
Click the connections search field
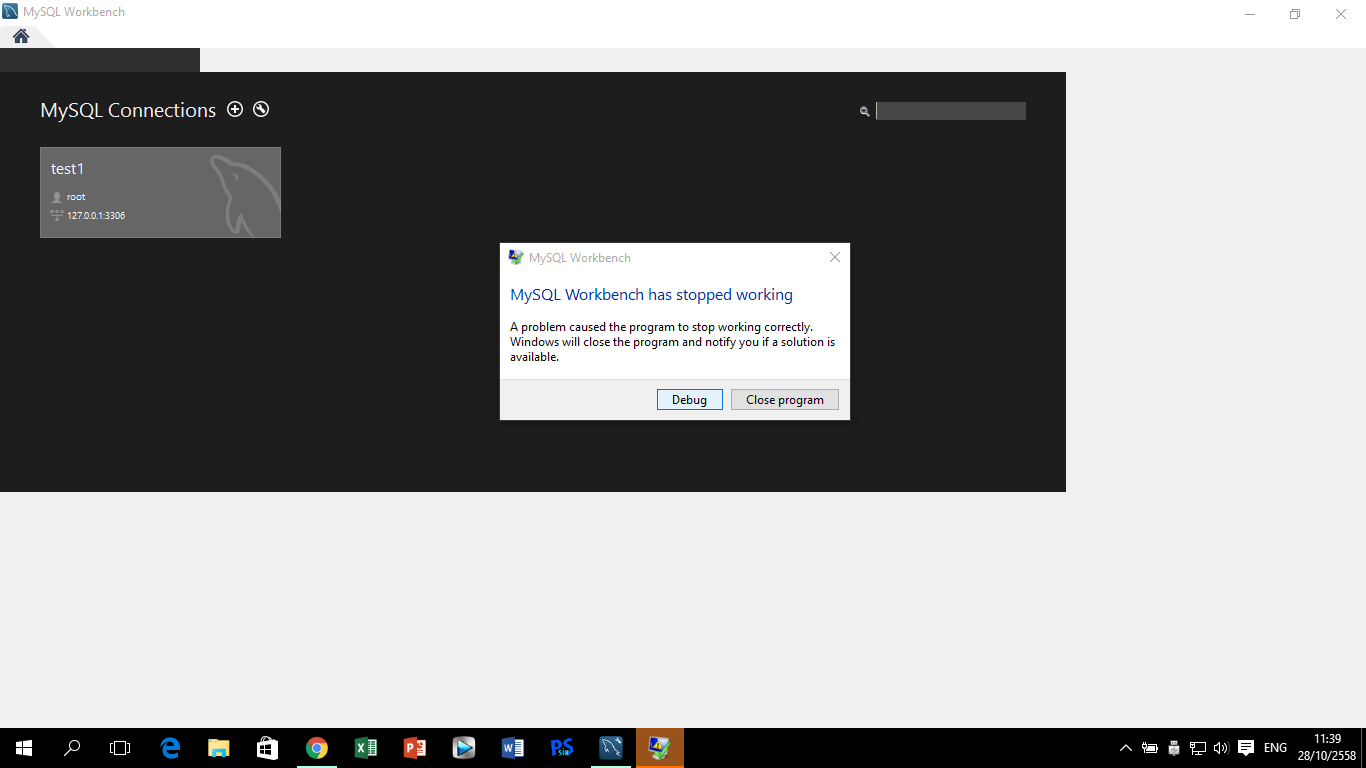tap(951, 111)
